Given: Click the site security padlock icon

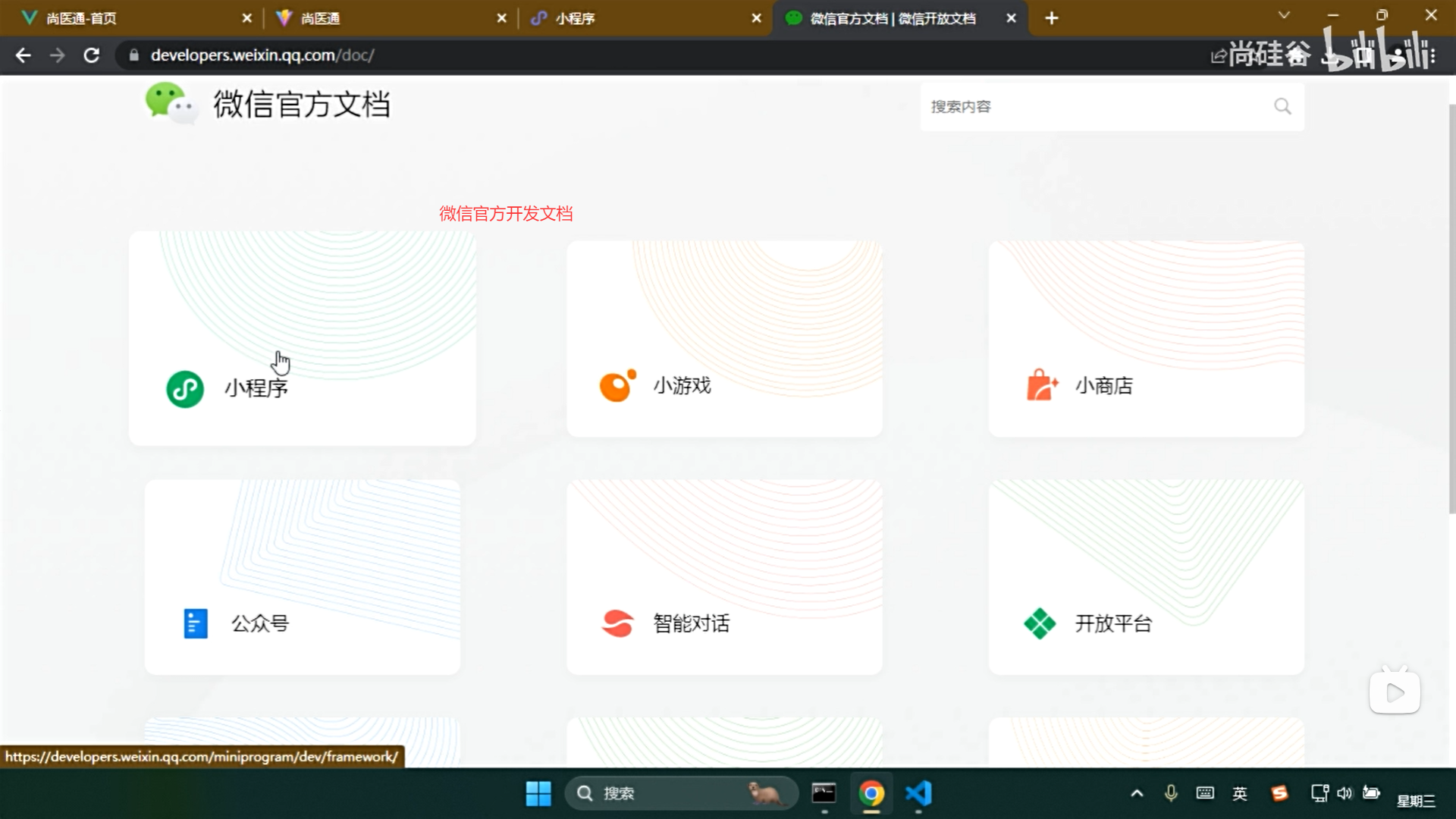Looking at the screenshot, I should point(133,55).
